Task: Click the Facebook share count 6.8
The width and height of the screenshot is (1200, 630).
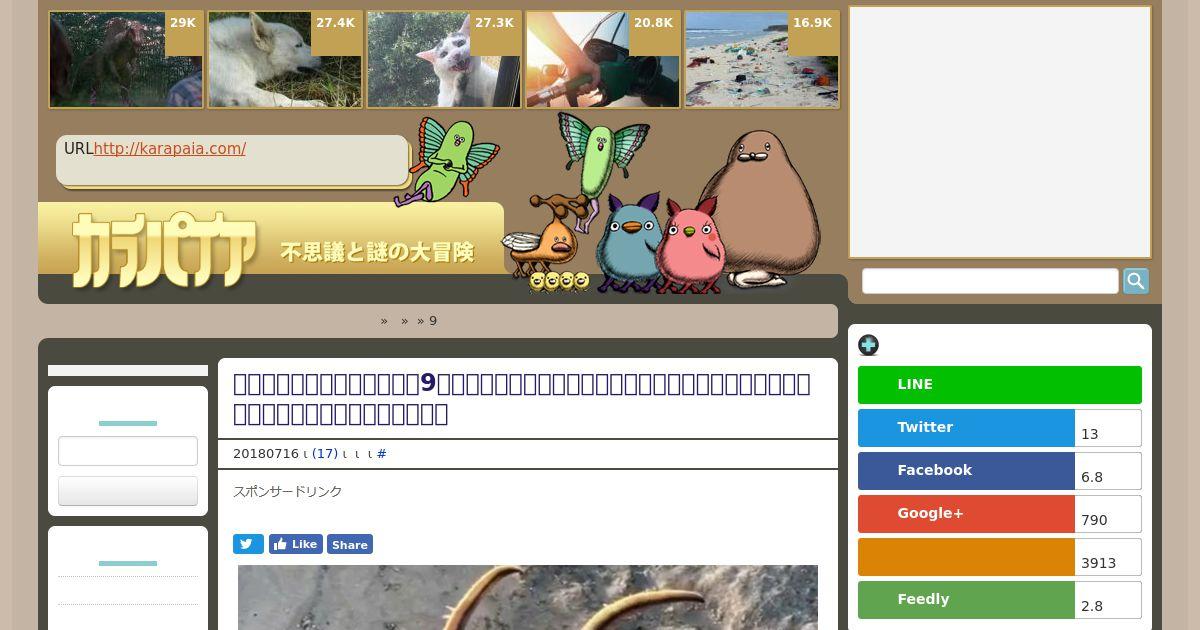Action: [x=1108, y=471]
